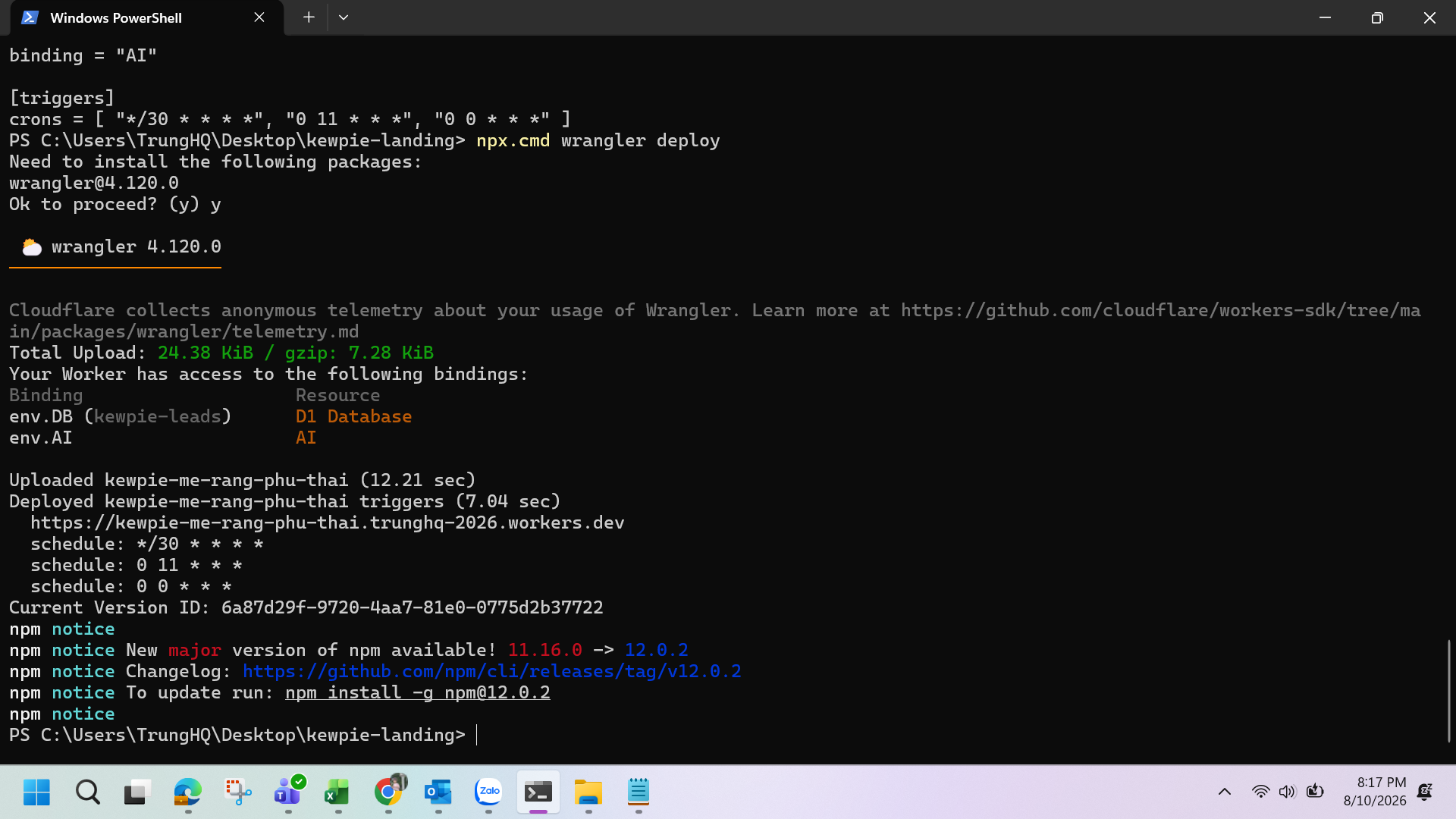Open the npm changelog v12.0.2 link

click(491, 672)
